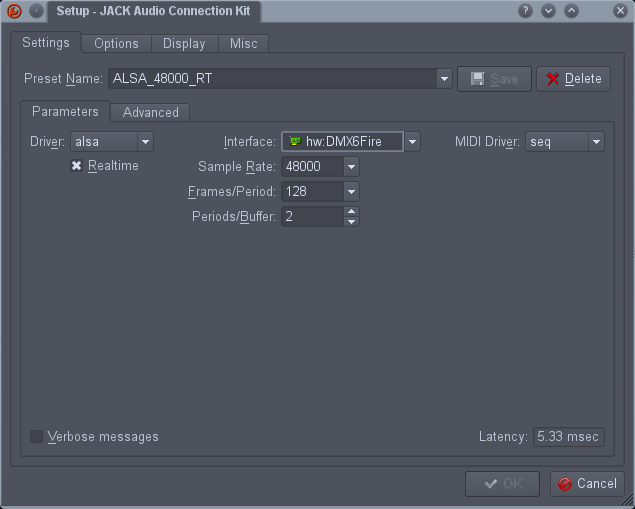Click the QjackCtl app icon in title bar
635x509 pixels.
coord(14,11)
